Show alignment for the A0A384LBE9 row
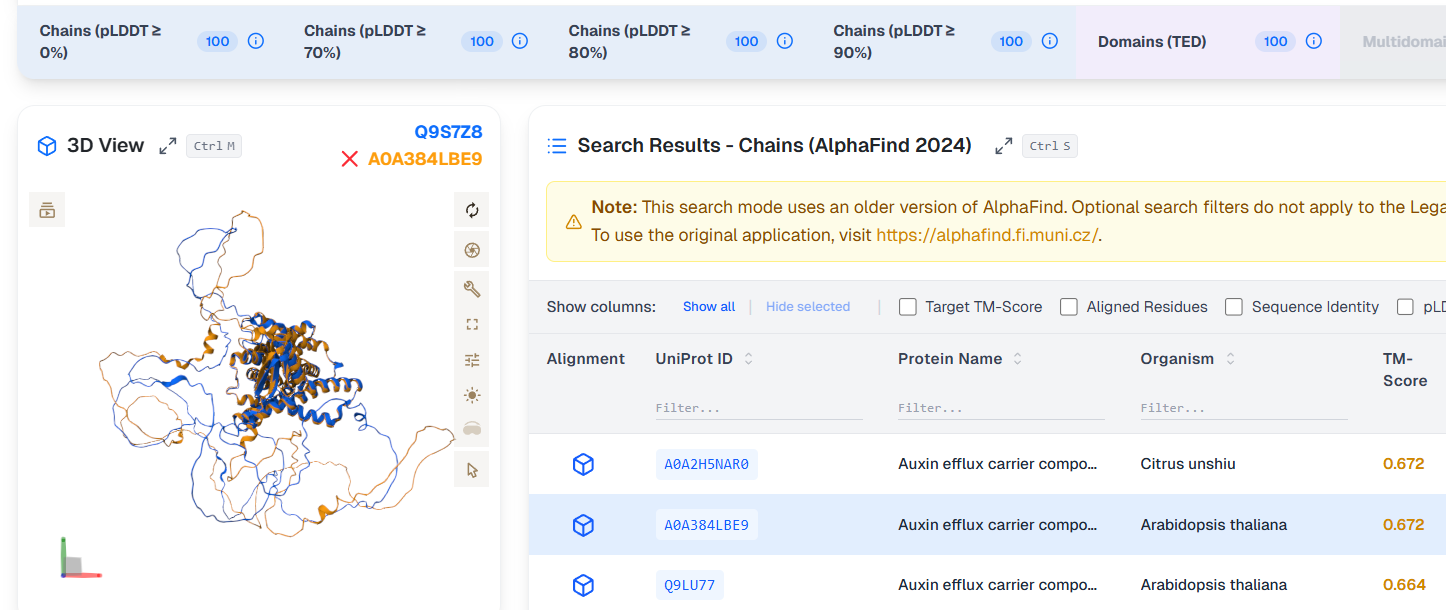 coord(583,525)
